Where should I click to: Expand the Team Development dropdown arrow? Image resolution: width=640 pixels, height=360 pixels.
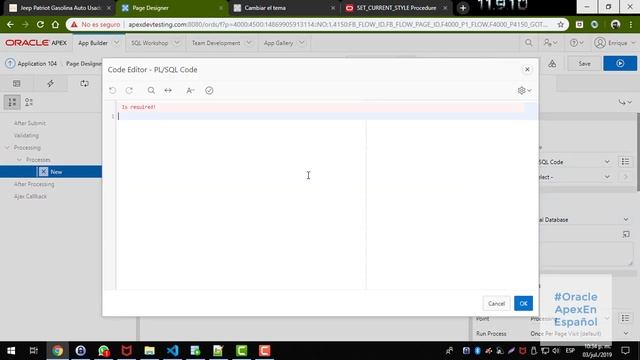[249, 42]
